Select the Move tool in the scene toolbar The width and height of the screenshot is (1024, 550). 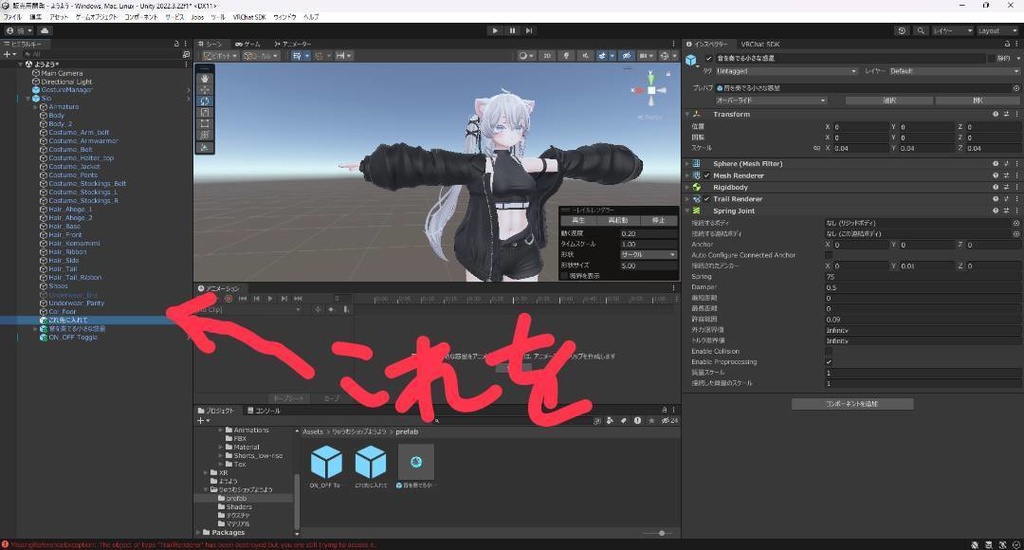coord(205,89)
